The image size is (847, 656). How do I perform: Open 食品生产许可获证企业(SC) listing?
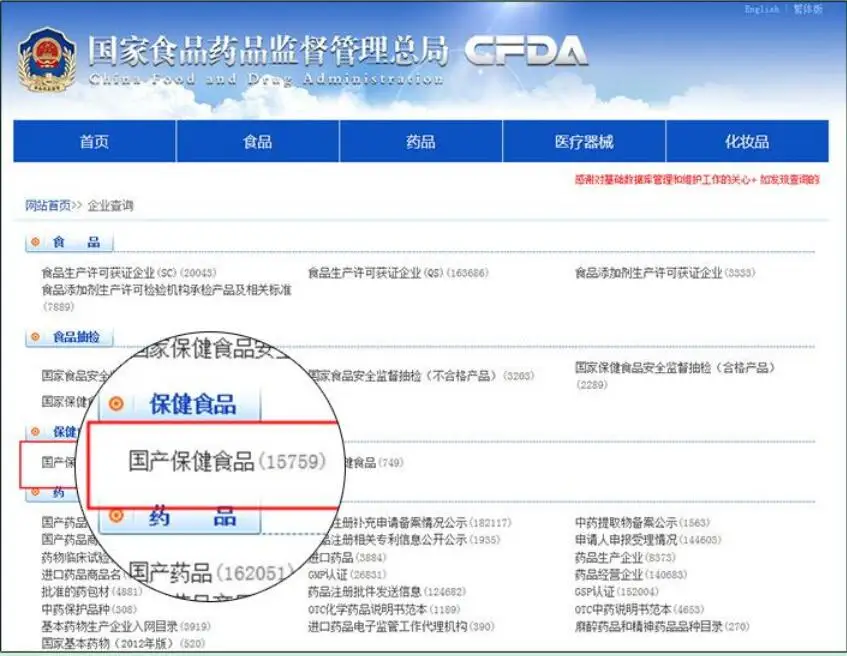(129, 273)
